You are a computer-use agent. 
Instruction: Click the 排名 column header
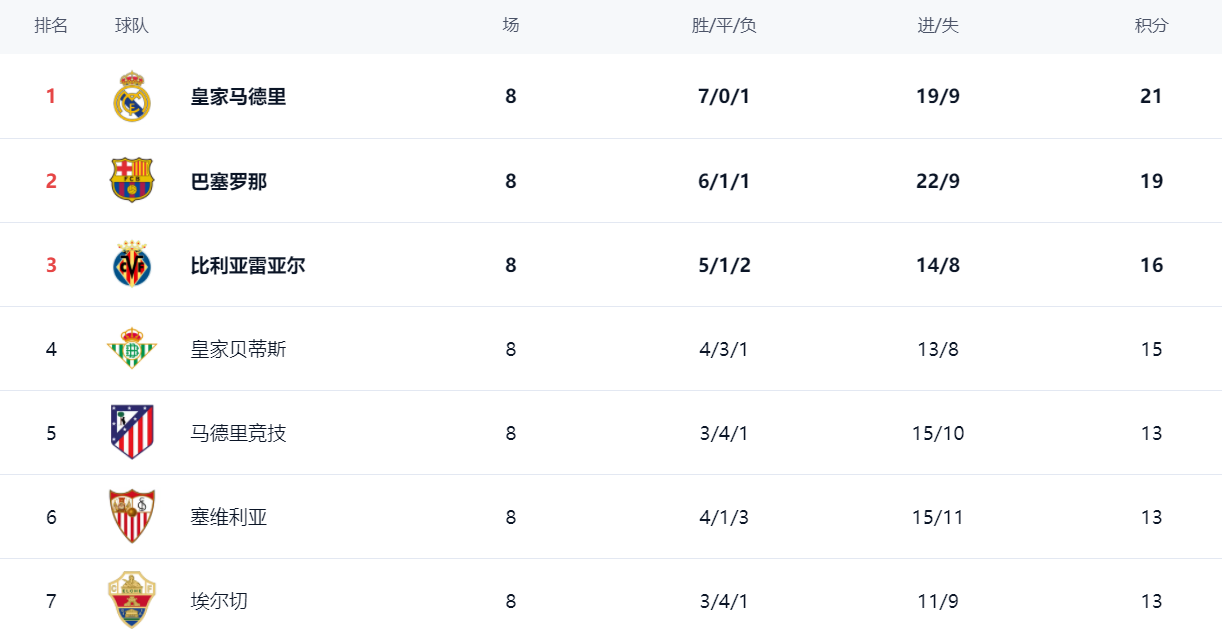[x=51, y=26]
